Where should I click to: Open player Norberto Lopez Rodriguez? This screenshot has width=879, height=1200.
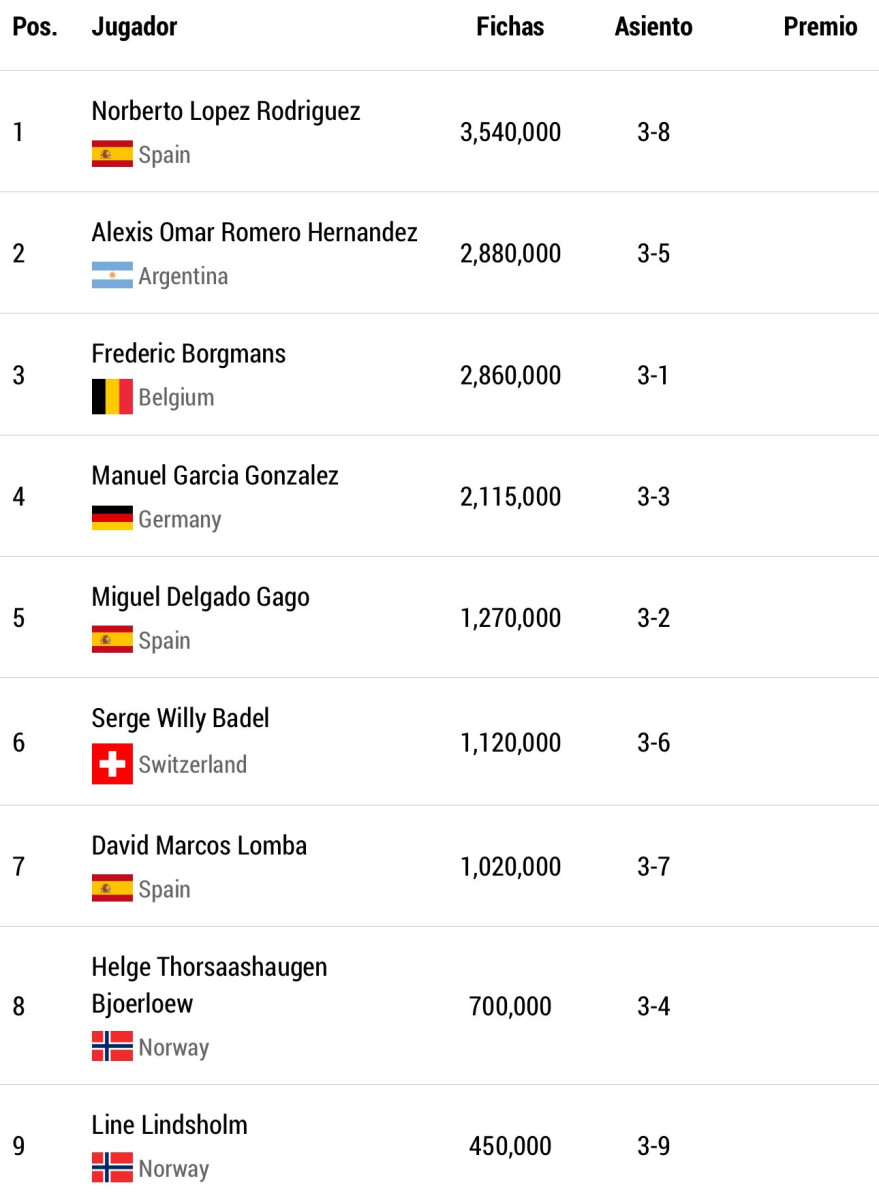pyautogui.click(x=226, y=111)
